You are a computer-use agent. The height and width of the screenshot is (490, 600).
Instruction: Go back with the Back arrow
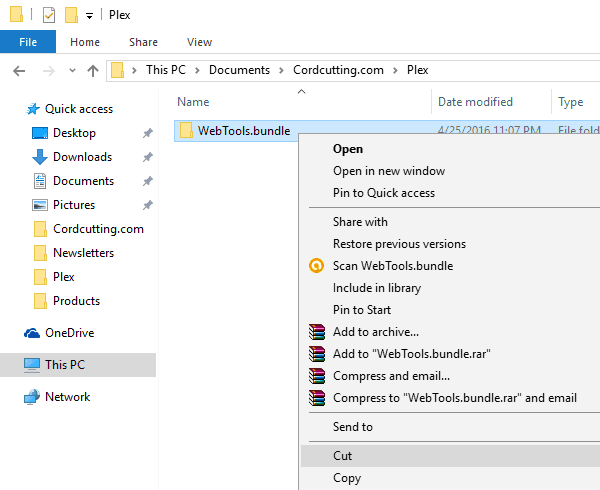19,71
